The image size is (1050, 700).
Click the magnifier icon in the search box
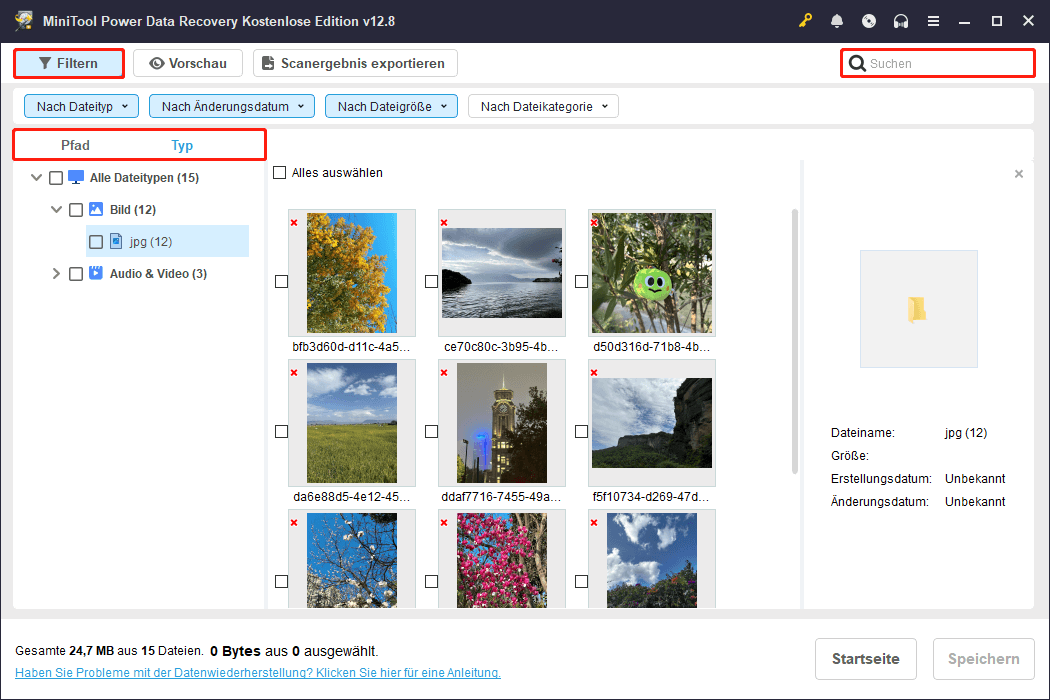(857, 64)
